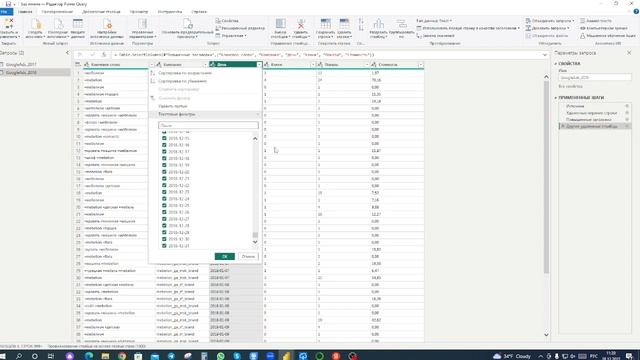Click Create Source ribbon icon

[36, 24]
